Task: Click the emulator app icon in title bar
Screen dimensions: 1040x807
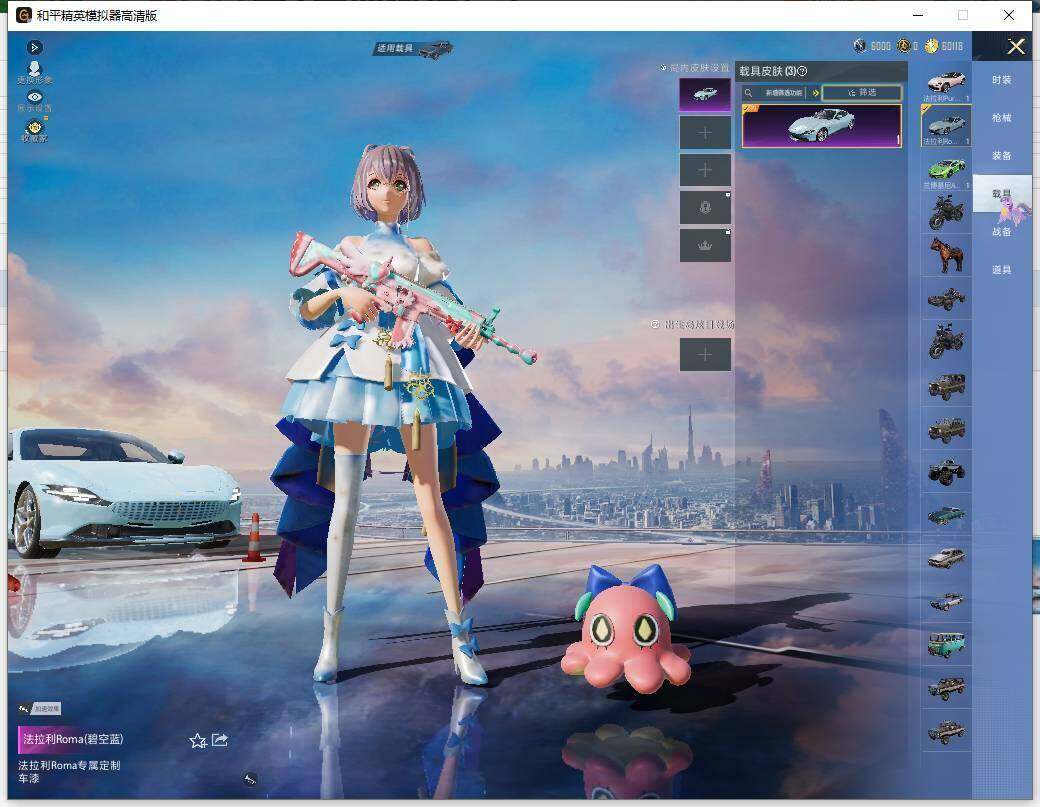Action: click(24, 15)
